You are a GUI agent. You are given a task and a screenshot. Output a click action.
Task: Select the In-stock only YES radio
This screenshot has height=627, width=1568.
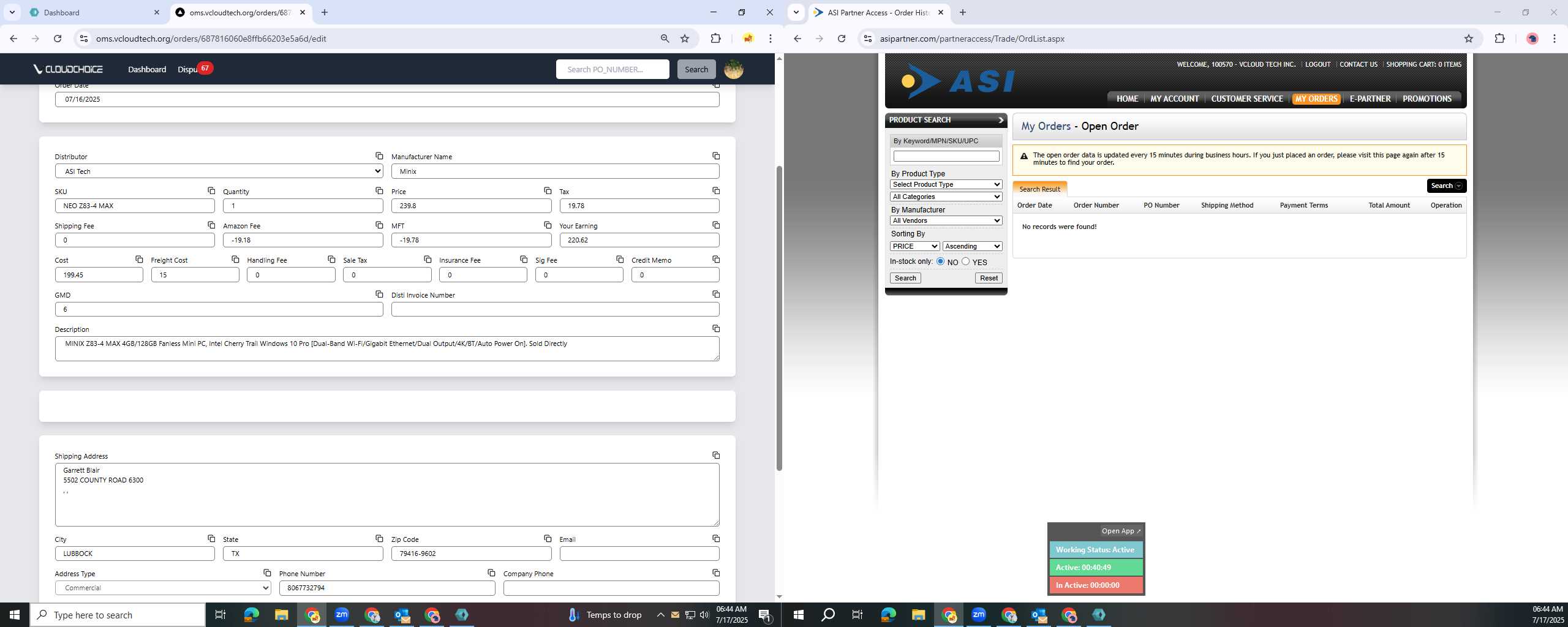965,261
